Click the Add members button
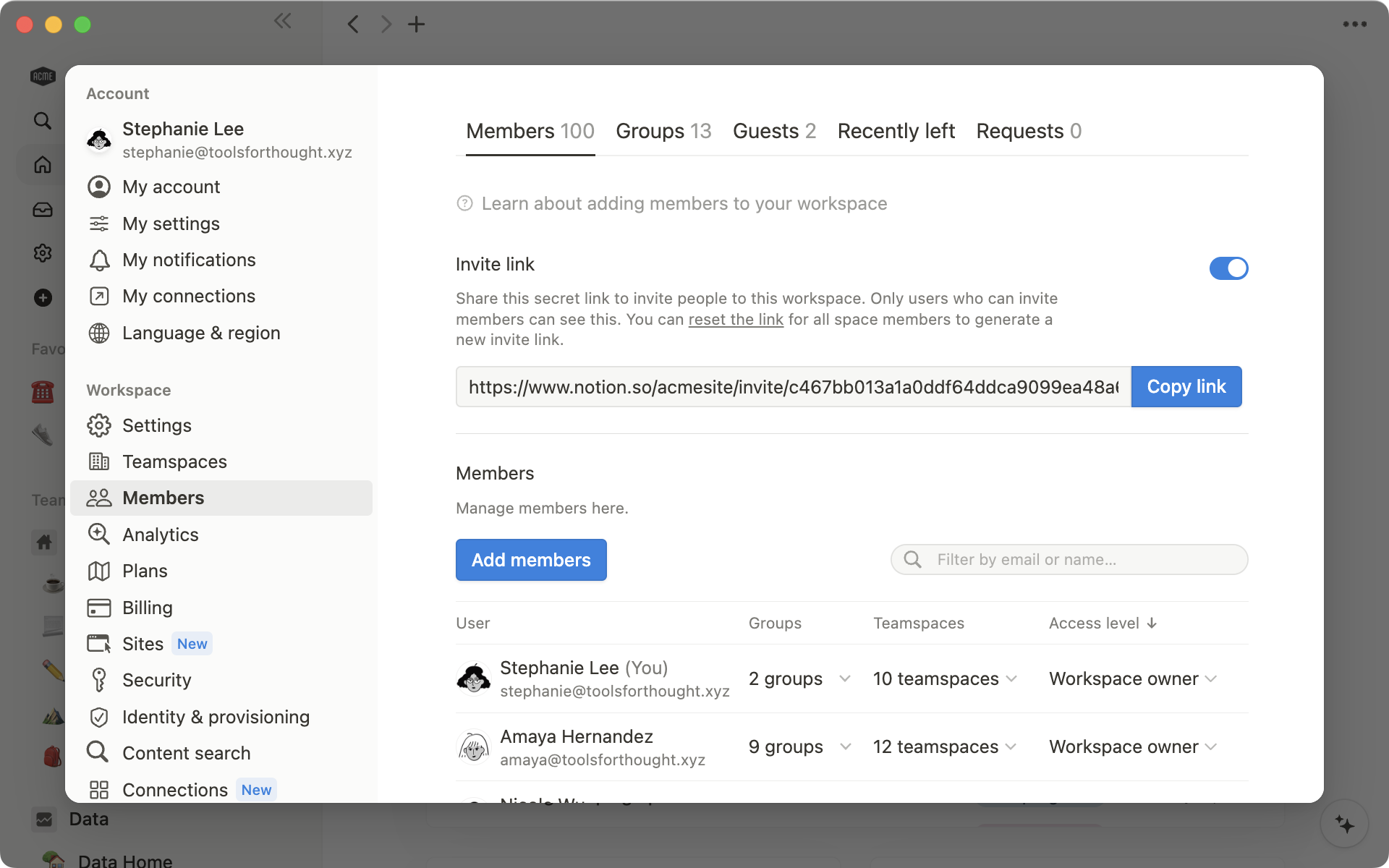This screenshot has width=1389, height=868. pyautogui.click(x=531, y=559)
